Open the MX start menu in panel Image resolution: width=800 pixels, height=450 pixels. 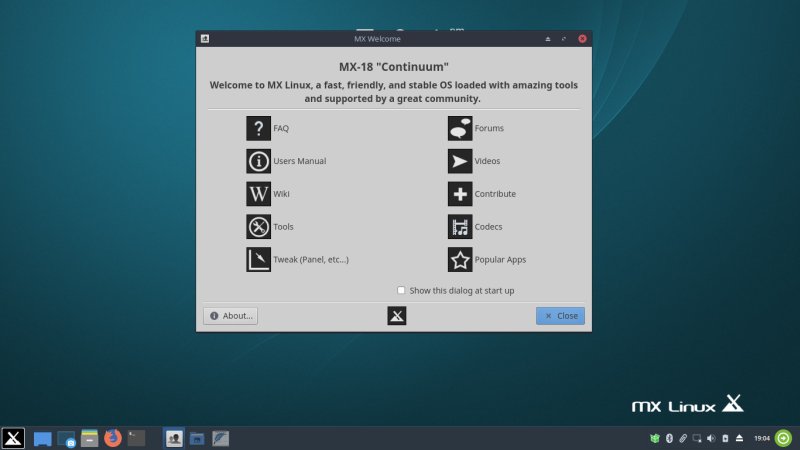click(x=13, y=438)
